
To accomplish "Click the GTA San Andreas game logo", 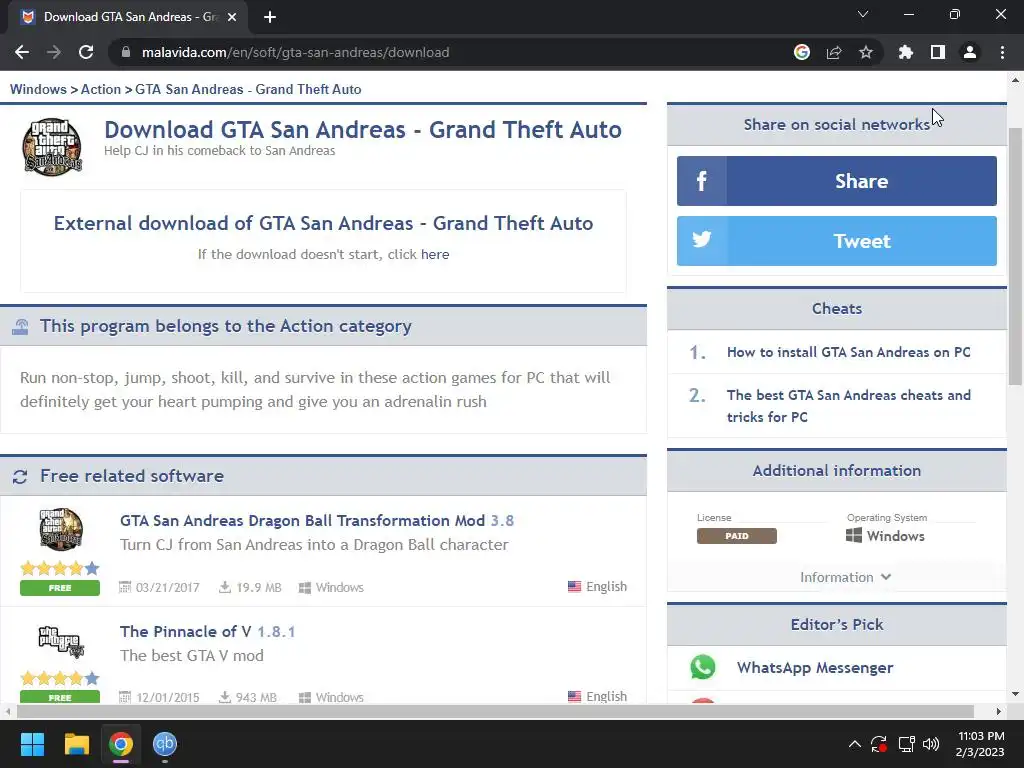I will 52,147.
